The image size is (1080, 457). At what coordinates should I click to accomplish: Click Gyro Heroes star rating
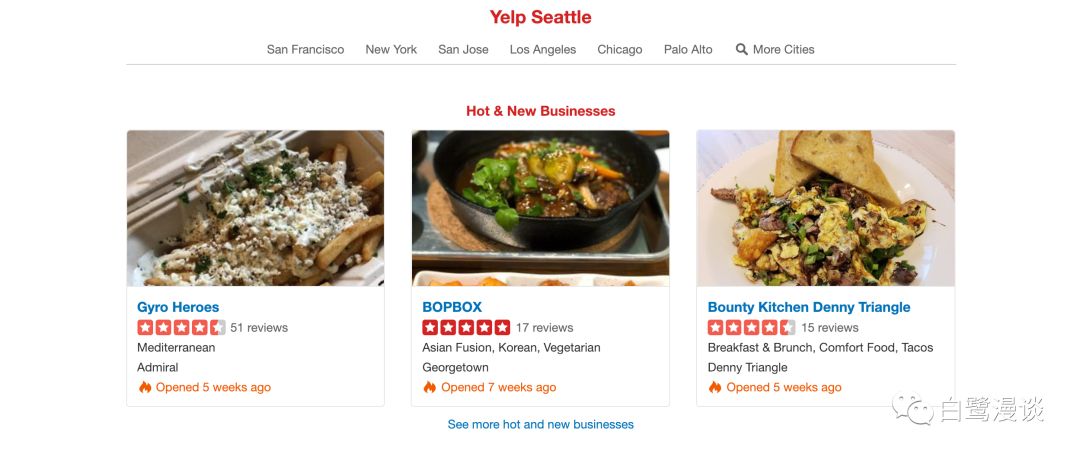[181, 327]
